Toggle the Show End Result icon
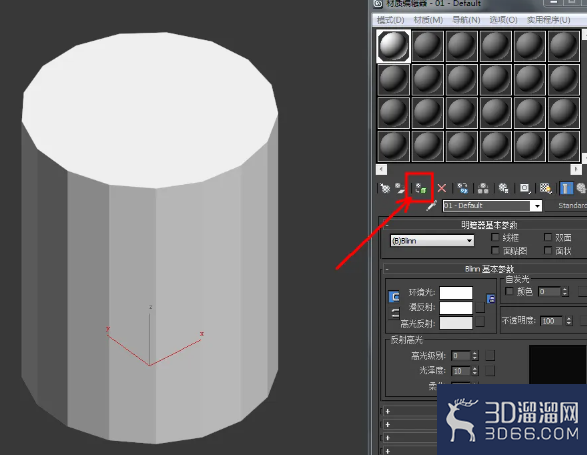The height and width of the screenshot is (455, 587). 566,188
